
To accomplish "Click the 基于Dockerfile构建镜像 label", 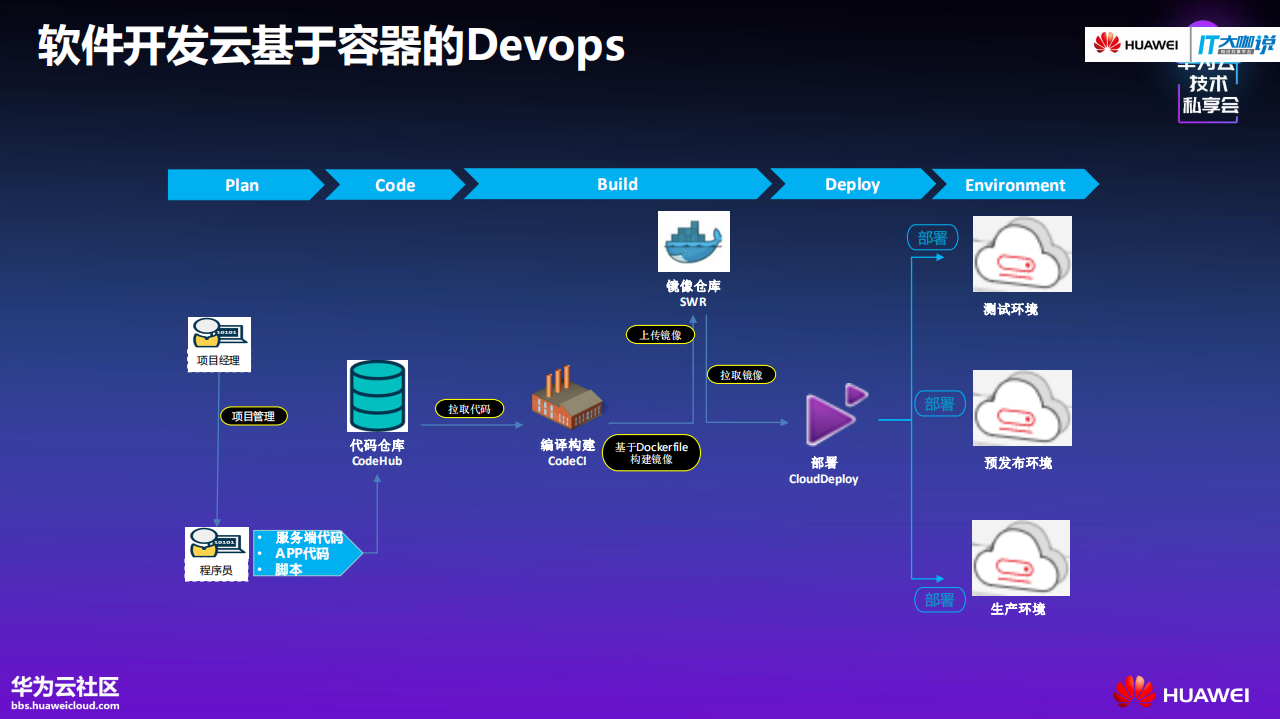I will (651, 452).
